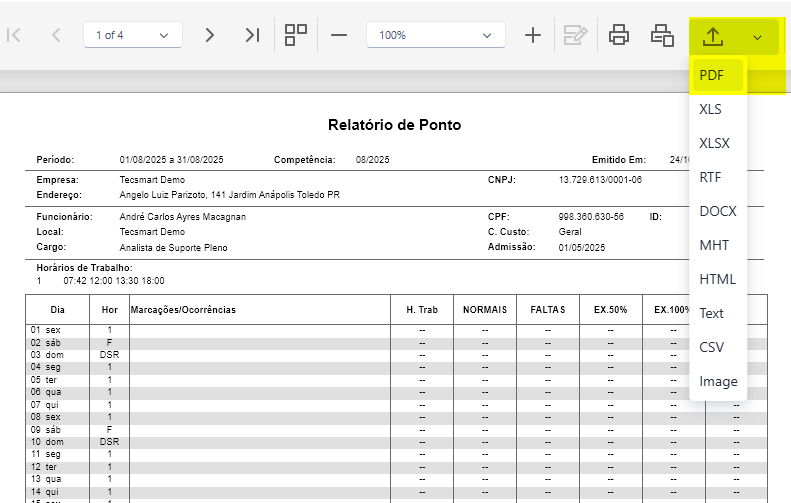
Task: Export the report as DOCX
Action: pyautogui.click(x=718, y=211)
